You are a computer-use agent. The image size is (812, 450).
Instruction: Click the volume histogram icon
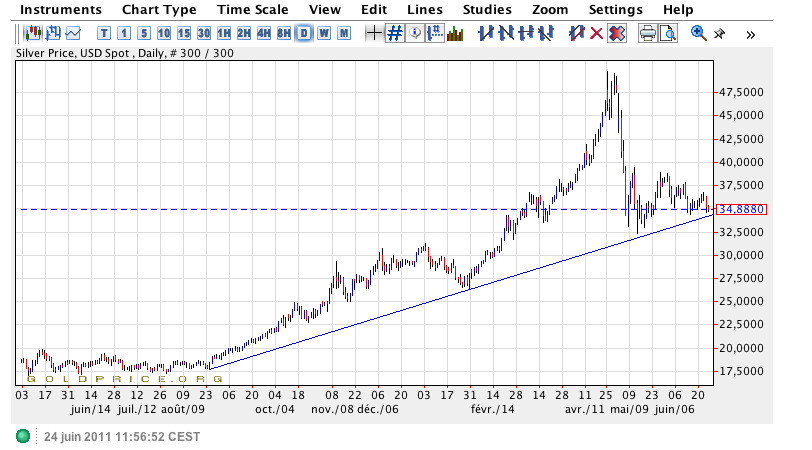(x=455, y=33)
